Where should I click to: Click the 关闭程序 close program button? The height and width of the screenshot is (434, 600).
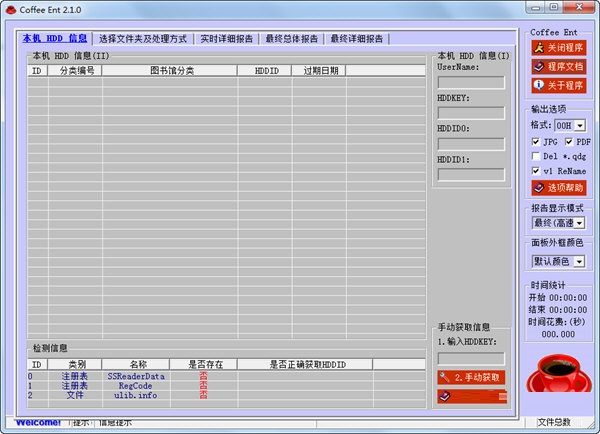pyautogui.click(x=558, y=47)
